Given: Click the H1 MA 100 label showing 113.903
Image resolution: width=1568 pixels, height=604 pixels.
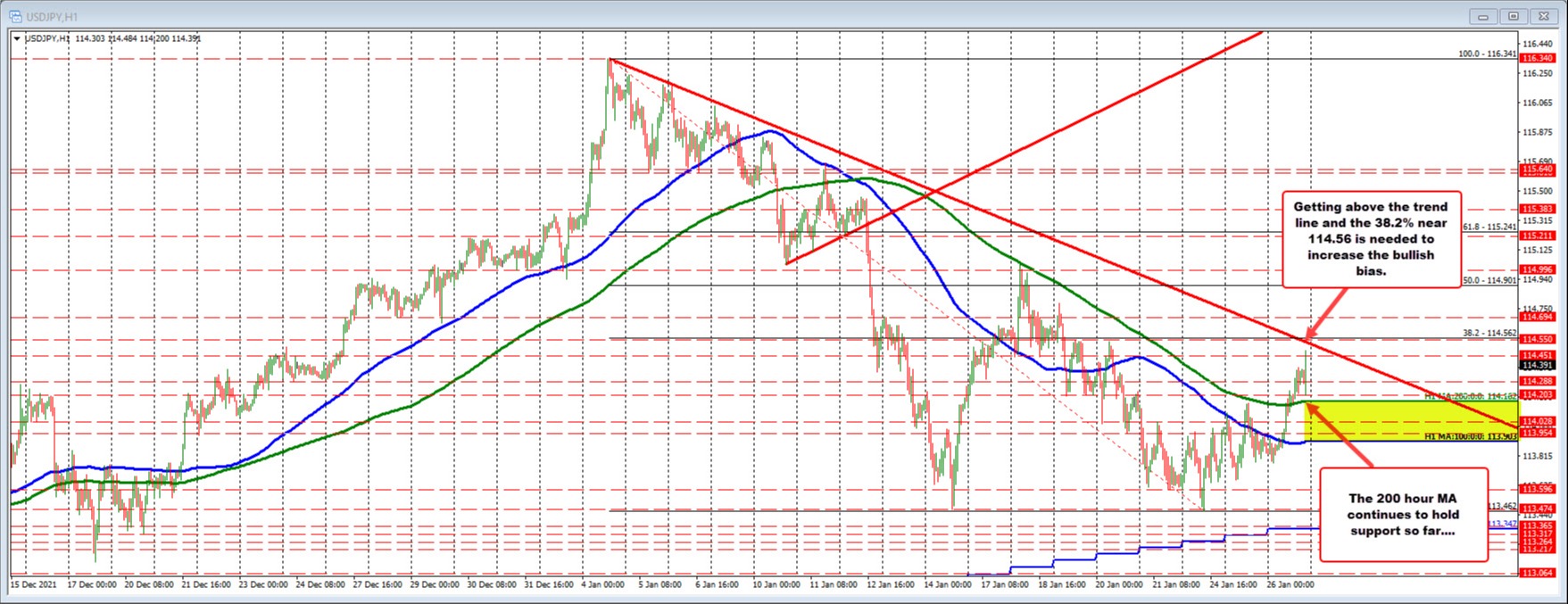Looking at the screenshot, I should point(1470,436).
